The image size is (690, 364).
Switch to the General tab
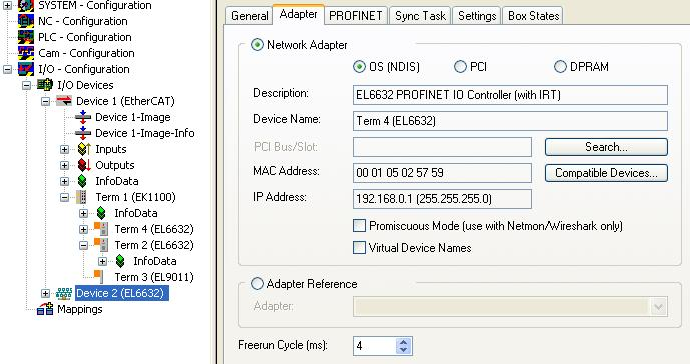pos(250,16)
